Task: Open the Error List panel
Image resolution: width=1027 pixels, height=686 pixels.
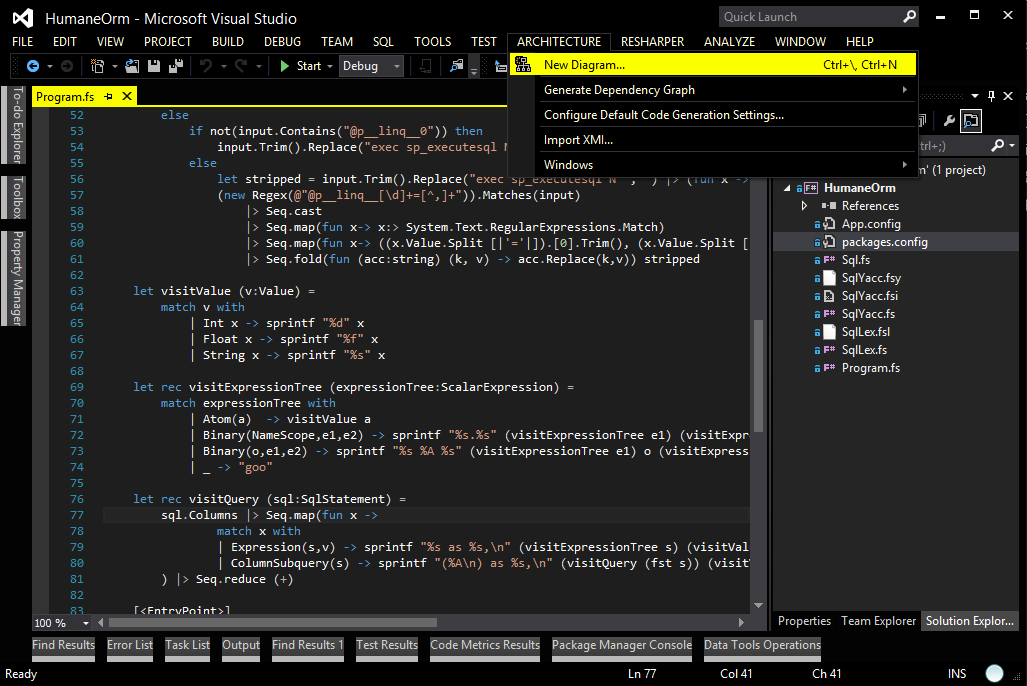Action: [x=129, y=647]
